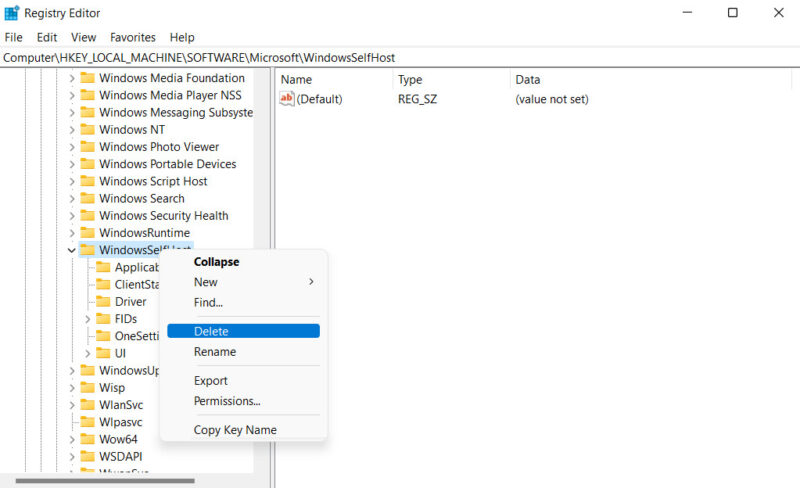
Task: Select the Windows Portable Devices tree label
Action: 168,164
